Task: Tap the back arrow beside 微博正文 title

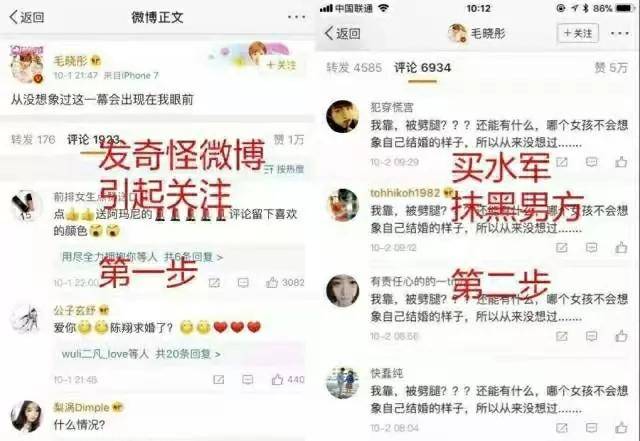Action: click(x=26, y=17)
